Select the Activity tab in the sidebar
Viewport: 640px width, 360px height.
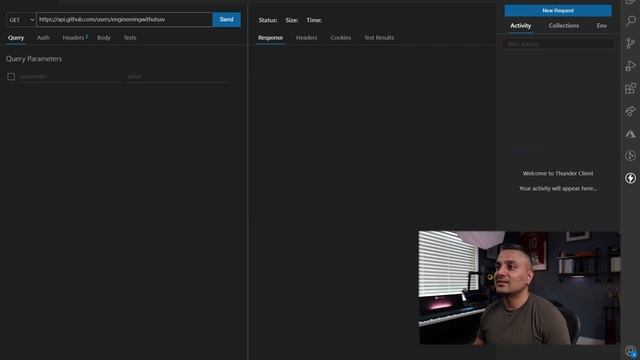[520, 26]
